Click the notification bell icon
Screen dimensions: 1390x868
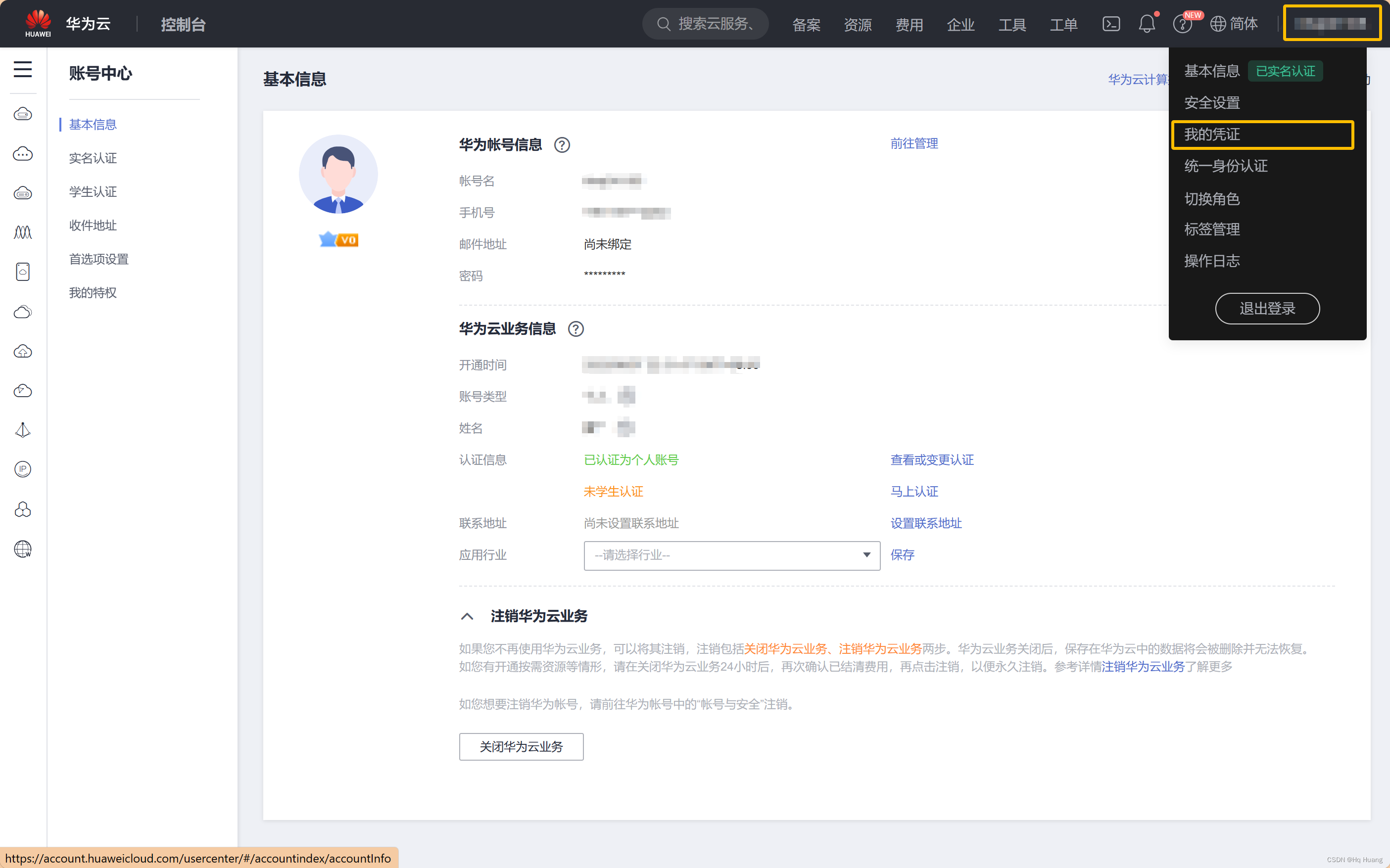pos(1147,24)
